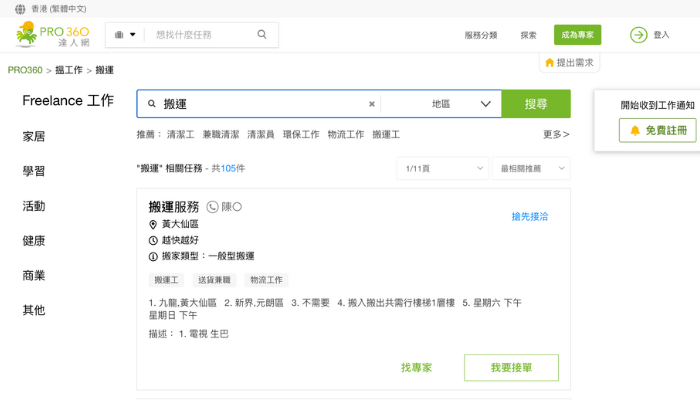Select the 環保工作 suggestion
This screenshot has width=700, height=400.
click(x=301, y=134)
